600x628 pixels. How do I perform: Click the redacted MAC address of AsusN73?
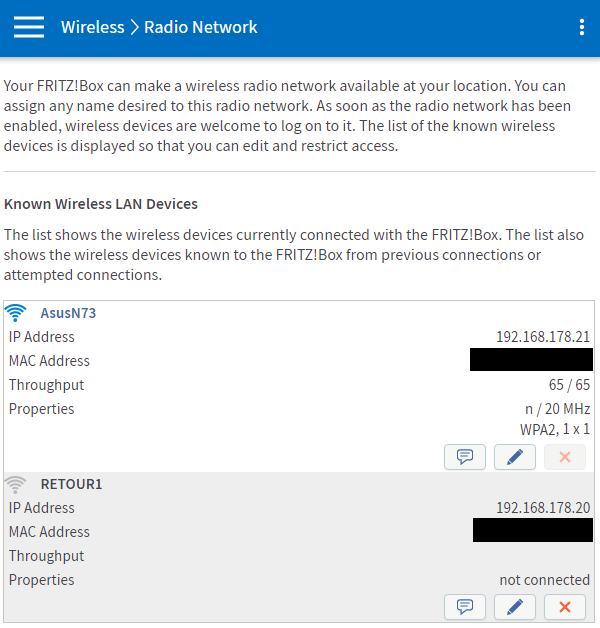(x=531, y=360)
